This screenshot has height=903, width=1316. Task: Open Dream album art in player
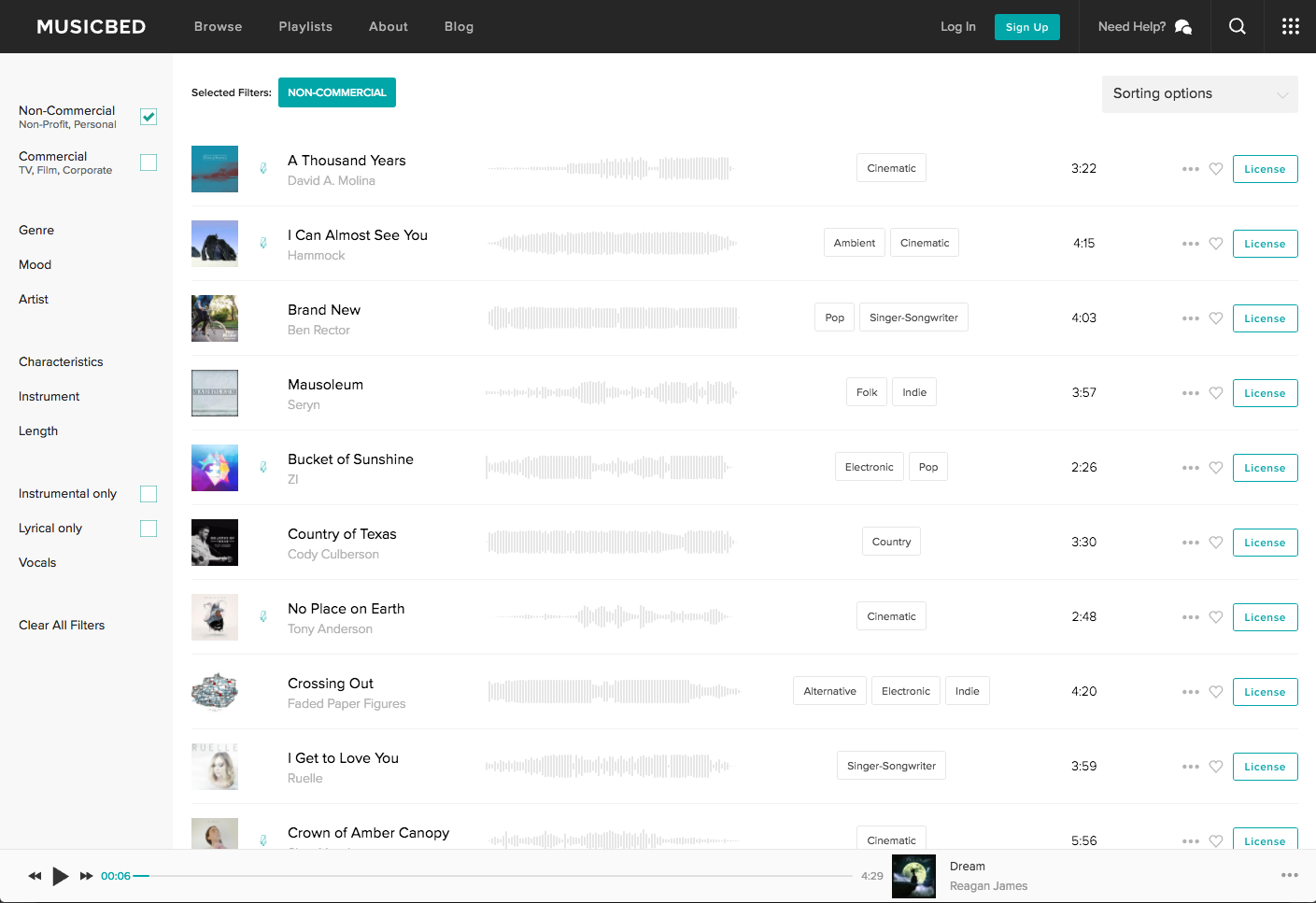point(913,876)
